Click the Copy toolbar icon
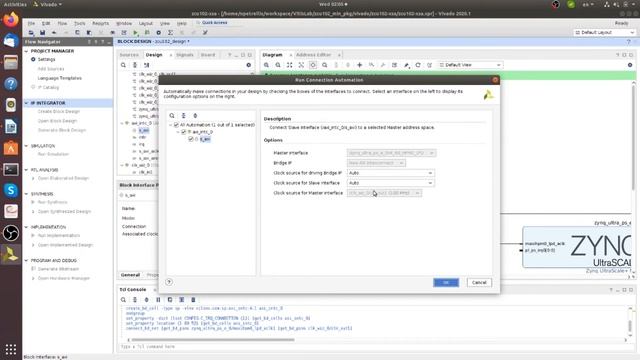640x360 pixels. 77,33
